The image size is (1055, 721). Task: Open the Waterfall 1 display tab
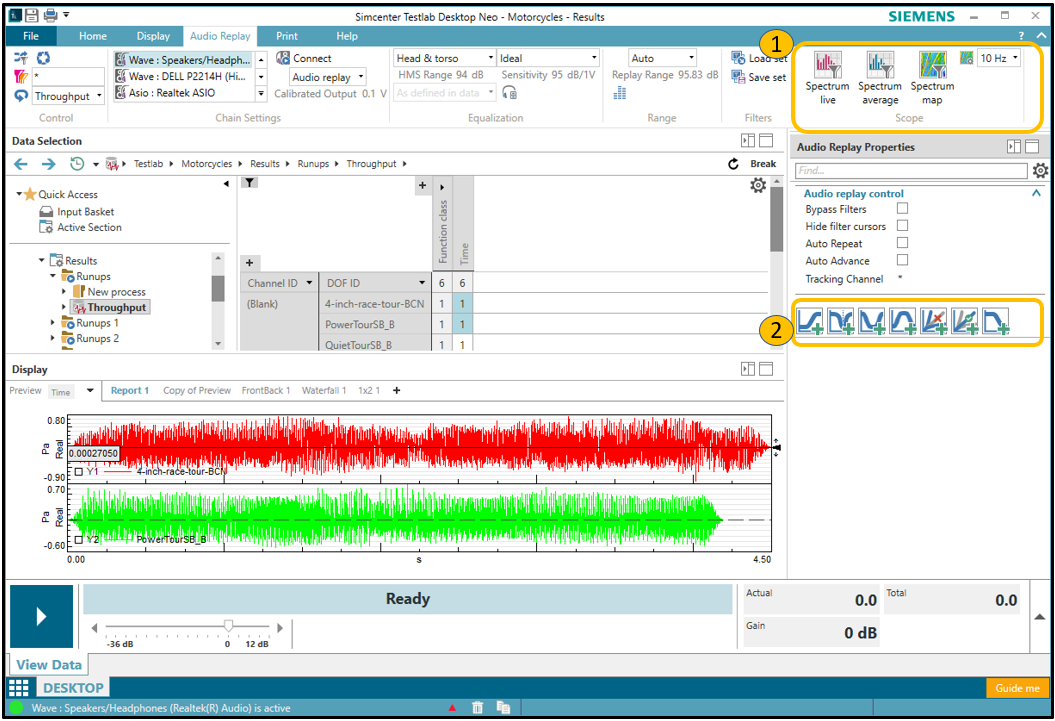[324, 391]
